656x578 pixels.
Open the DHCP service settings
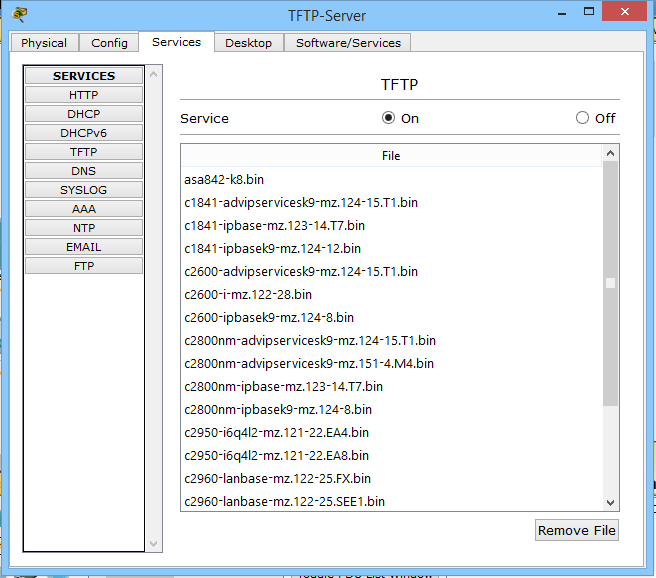[x=84, y=114]
